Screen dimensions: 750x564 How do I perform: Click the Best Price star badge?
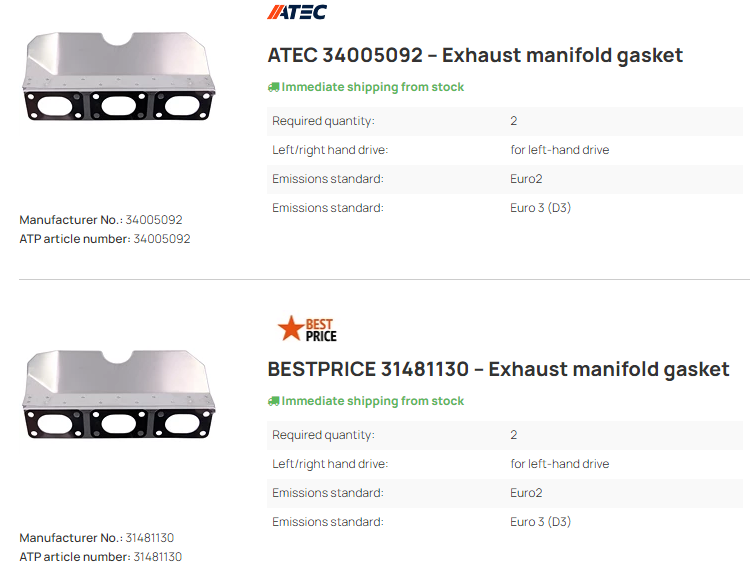[307, 329]
